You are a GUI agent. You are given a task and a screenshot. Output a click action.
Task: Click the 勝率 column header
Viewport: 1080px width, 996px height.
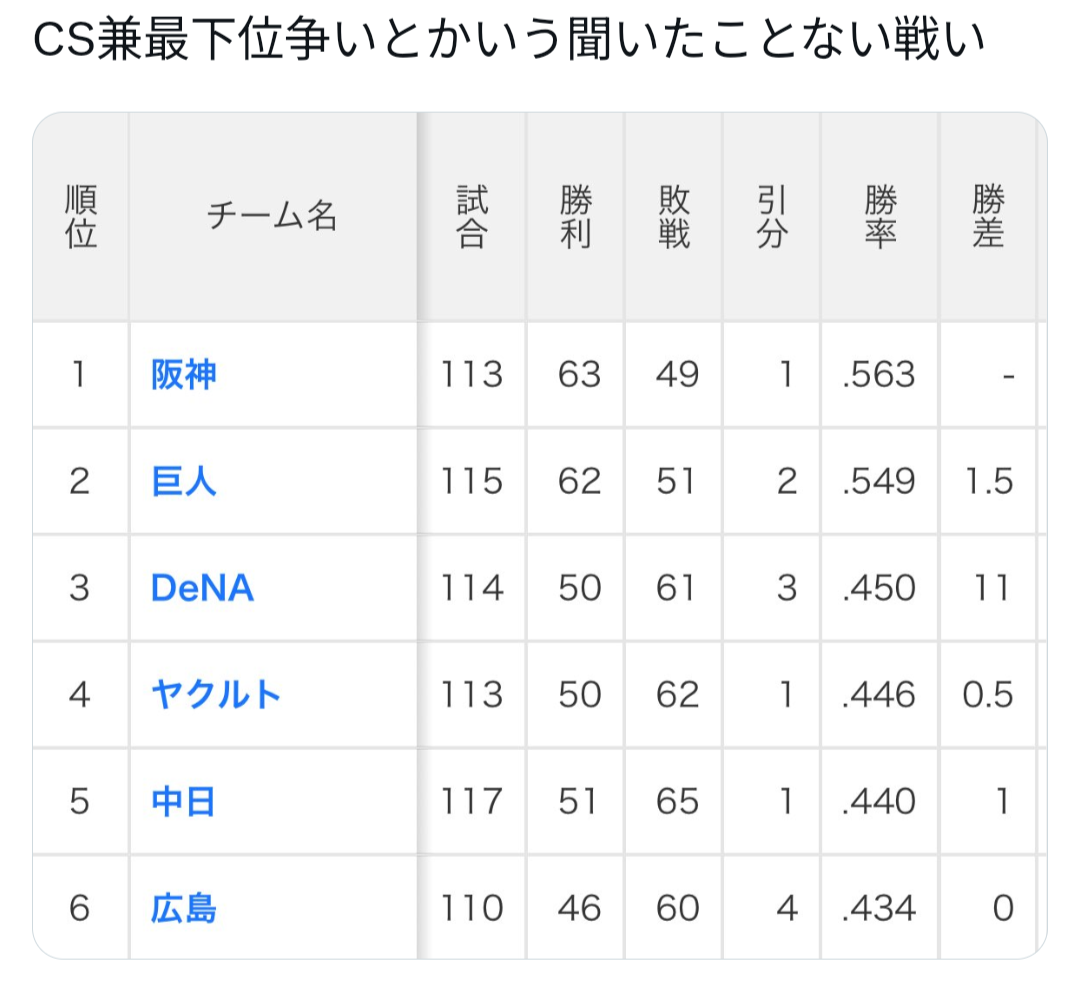880,216
